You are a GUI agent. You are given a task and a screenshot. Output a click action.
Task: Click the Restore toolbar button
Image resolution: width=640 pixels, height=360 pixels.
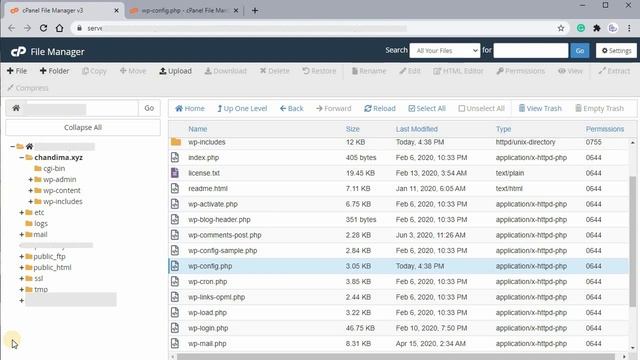tap(319, 71)
